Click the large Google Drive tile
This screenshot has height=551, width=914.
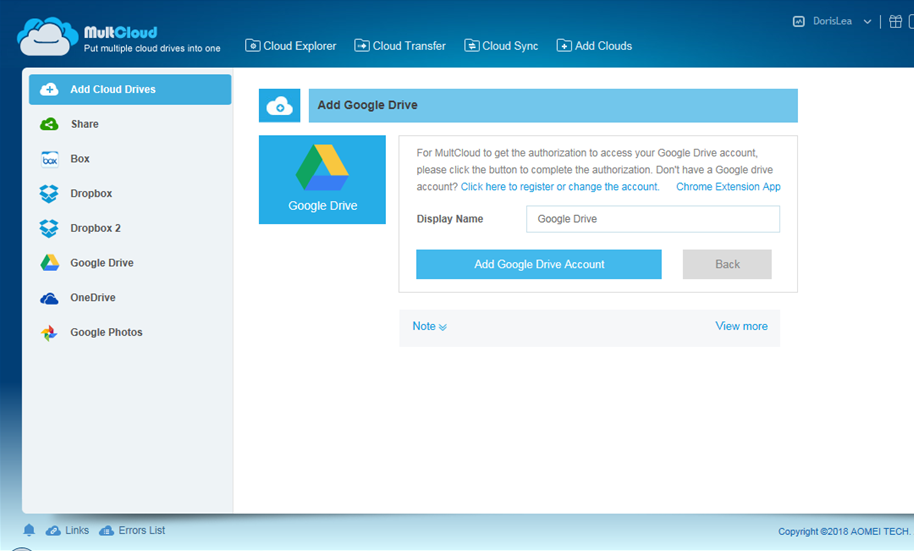tap(322, 180)
